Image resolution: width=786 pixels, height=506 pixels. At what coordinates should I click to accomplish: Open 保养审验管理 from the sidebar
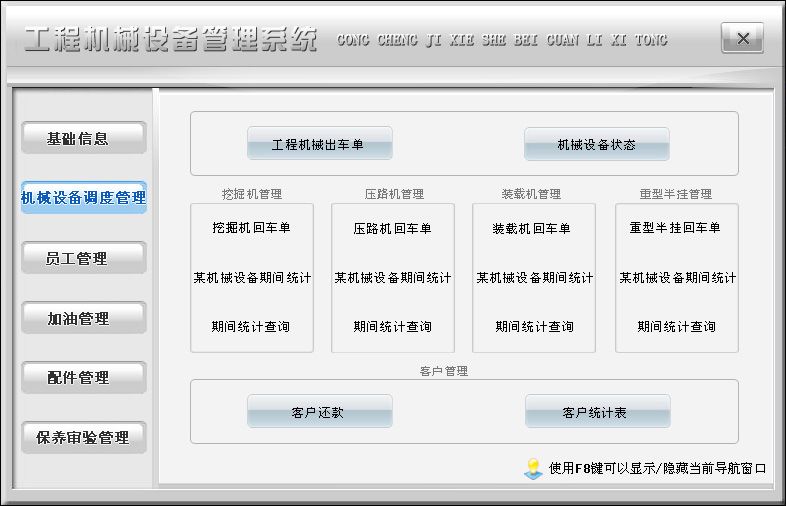[83, 437]
